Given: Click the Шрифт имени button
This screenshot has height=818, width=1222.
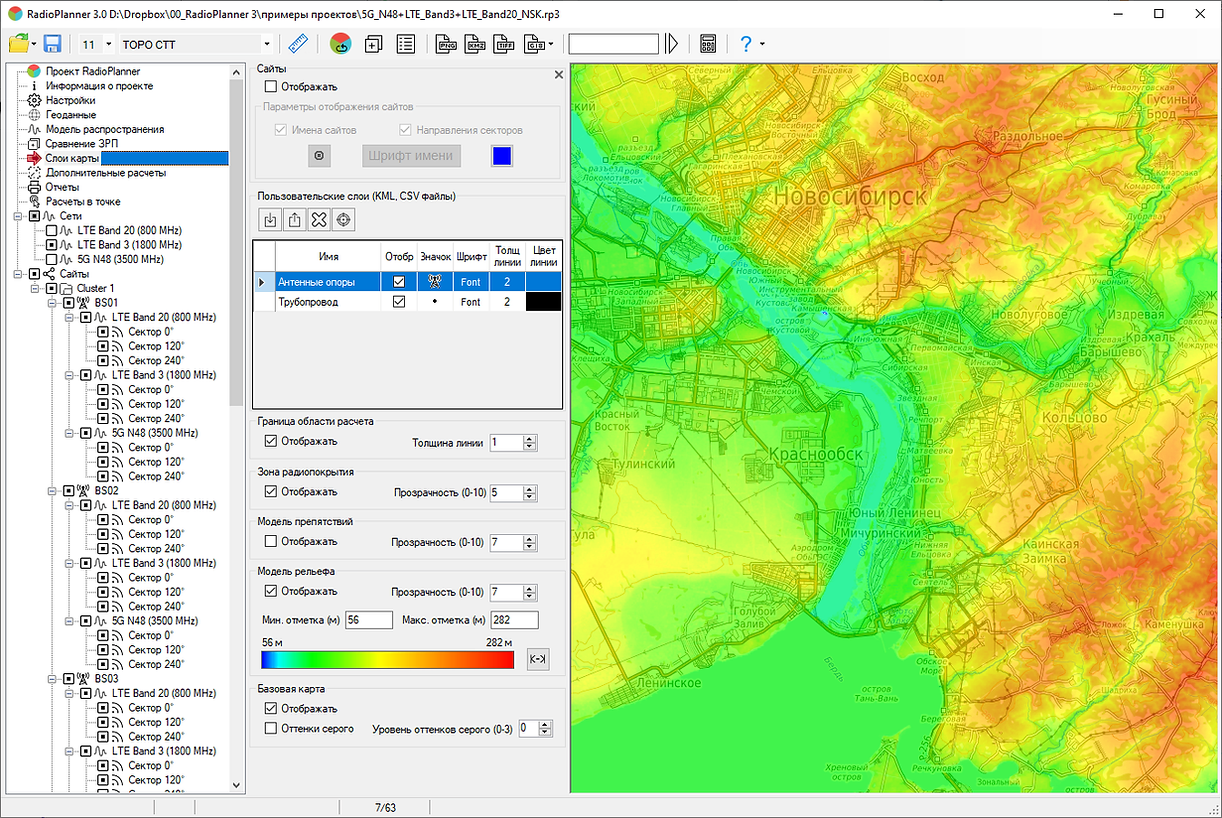Looking at the screenshot, I should 410,155.
